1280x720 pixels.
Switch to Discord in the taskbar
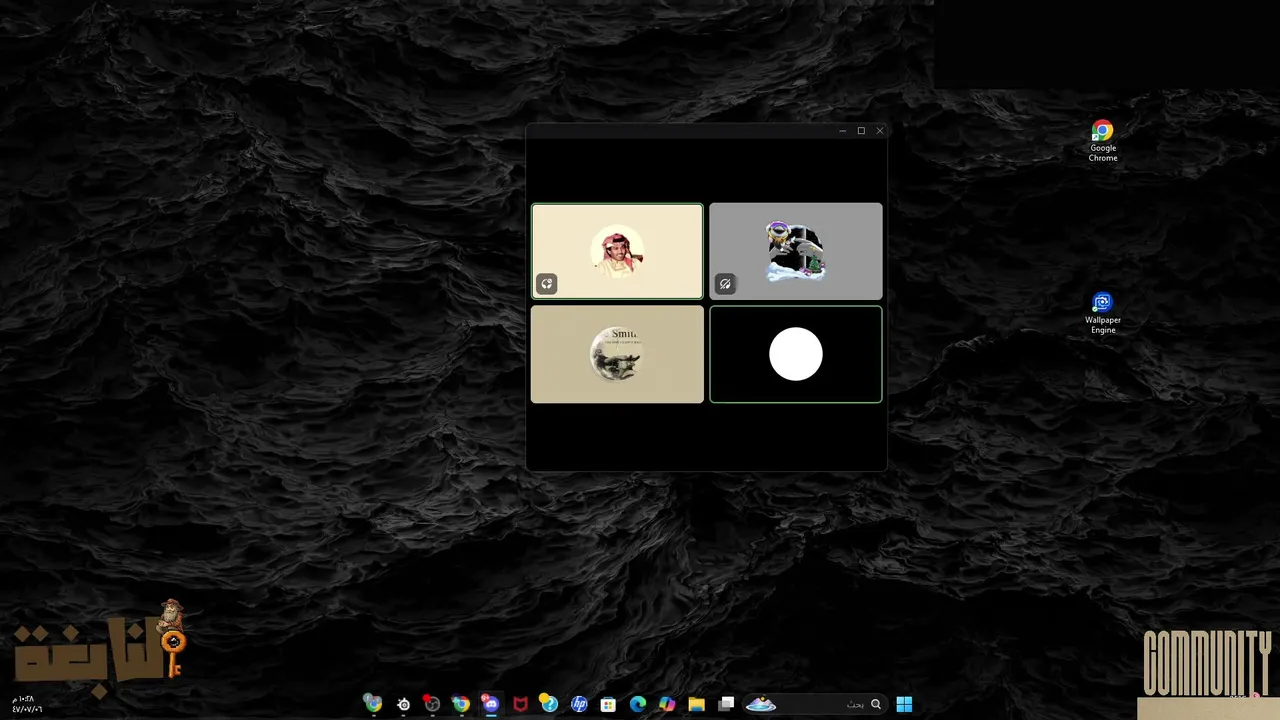(x=491, y=704)
